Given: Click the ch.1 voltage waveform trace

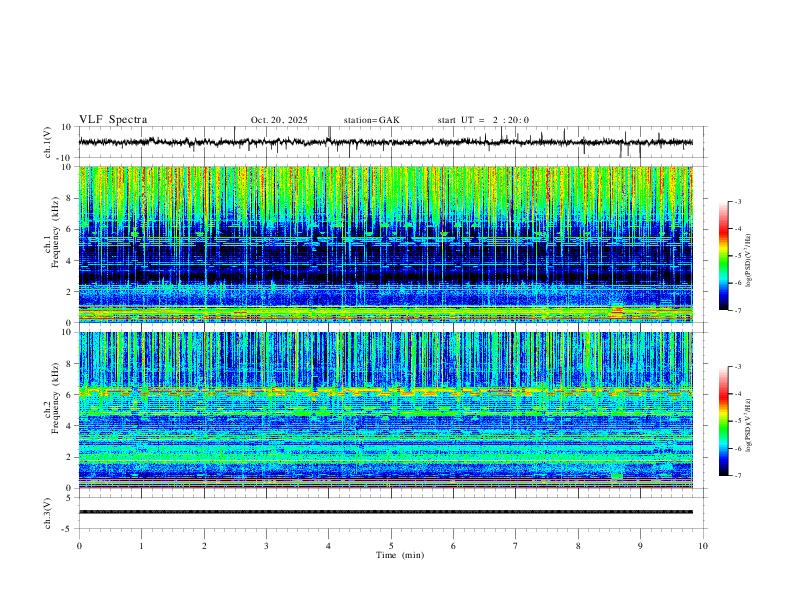Looking at the screenshot, I should 385,142.
